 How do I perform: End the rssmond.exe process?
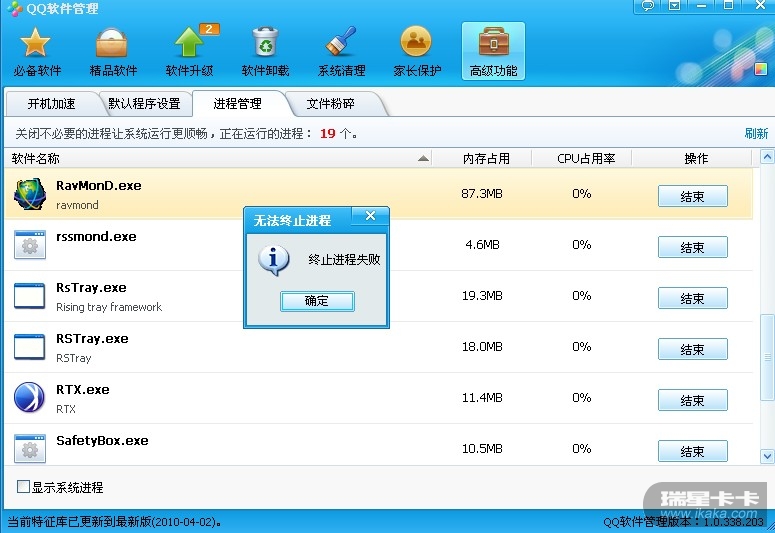click(x=692, y=247)
